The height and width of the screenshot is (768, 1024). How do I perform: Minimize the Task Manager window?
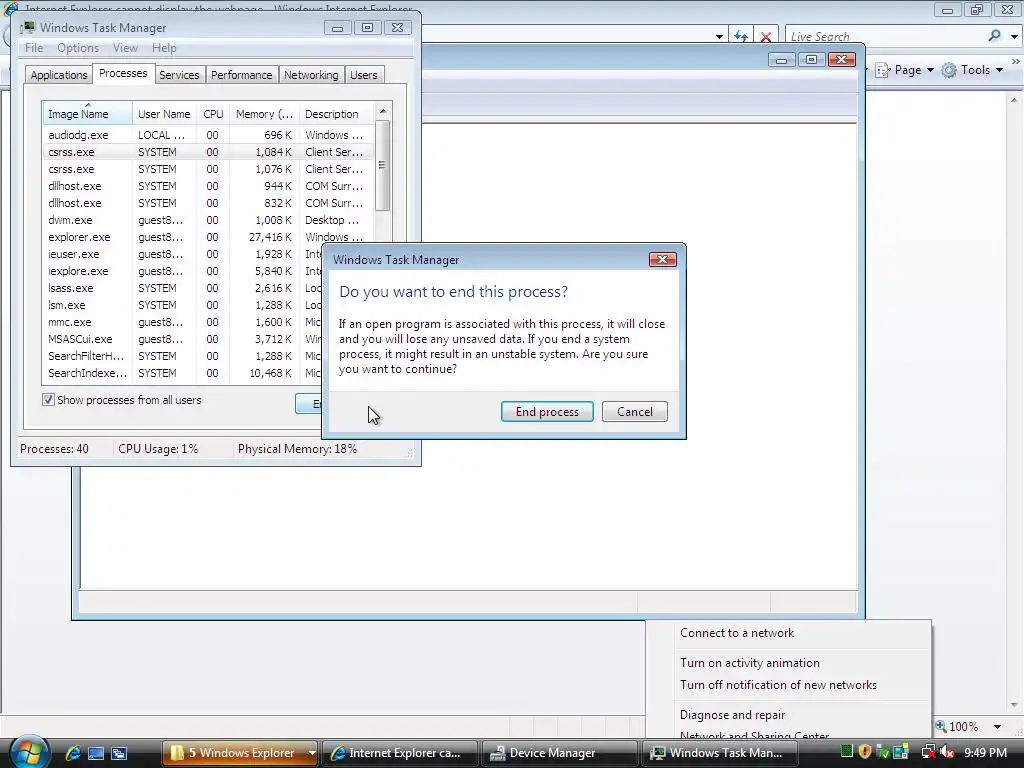337,27
